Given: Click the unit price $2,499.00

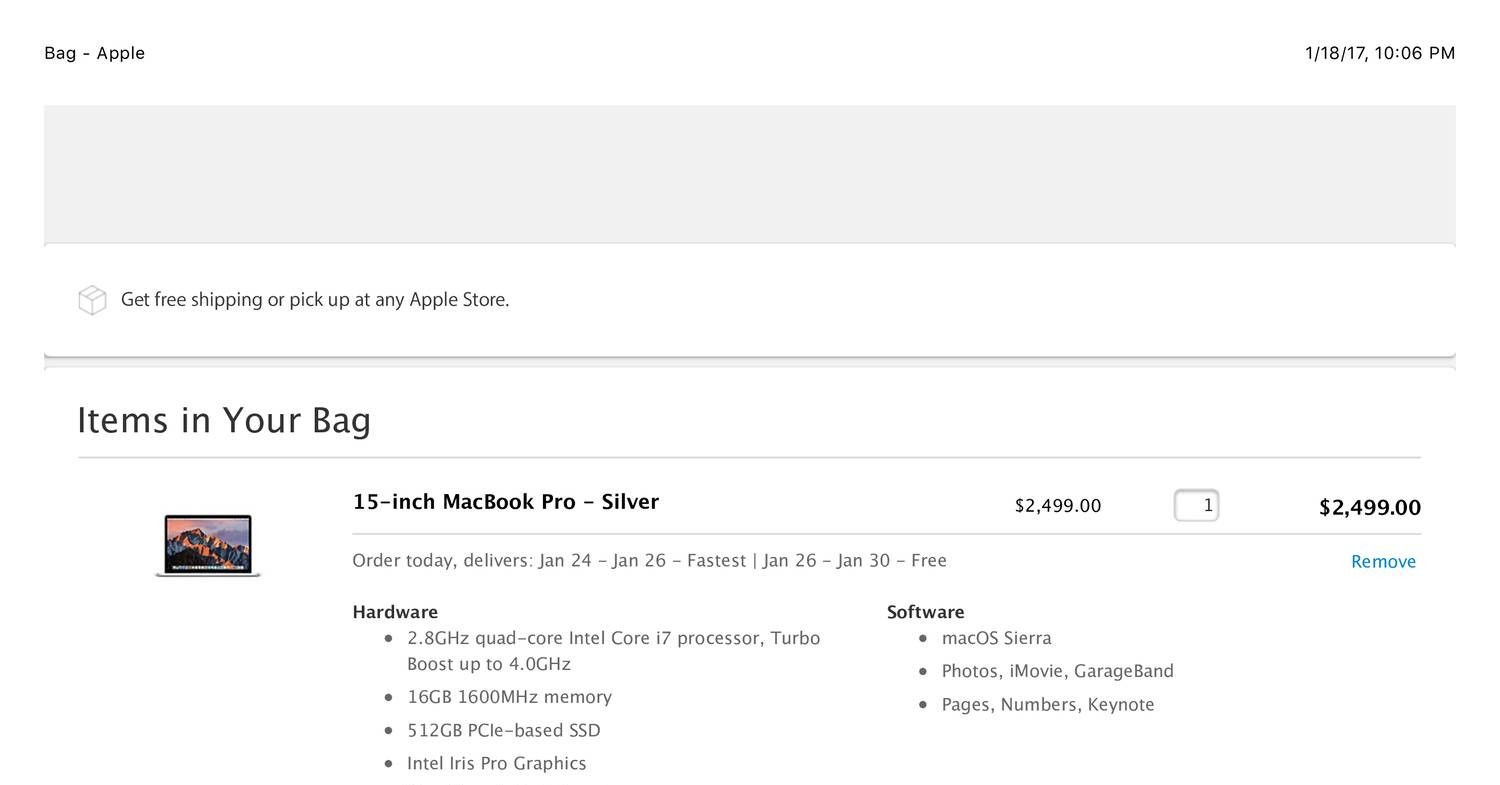Looking at the screenshot, I should [1057, 505].
